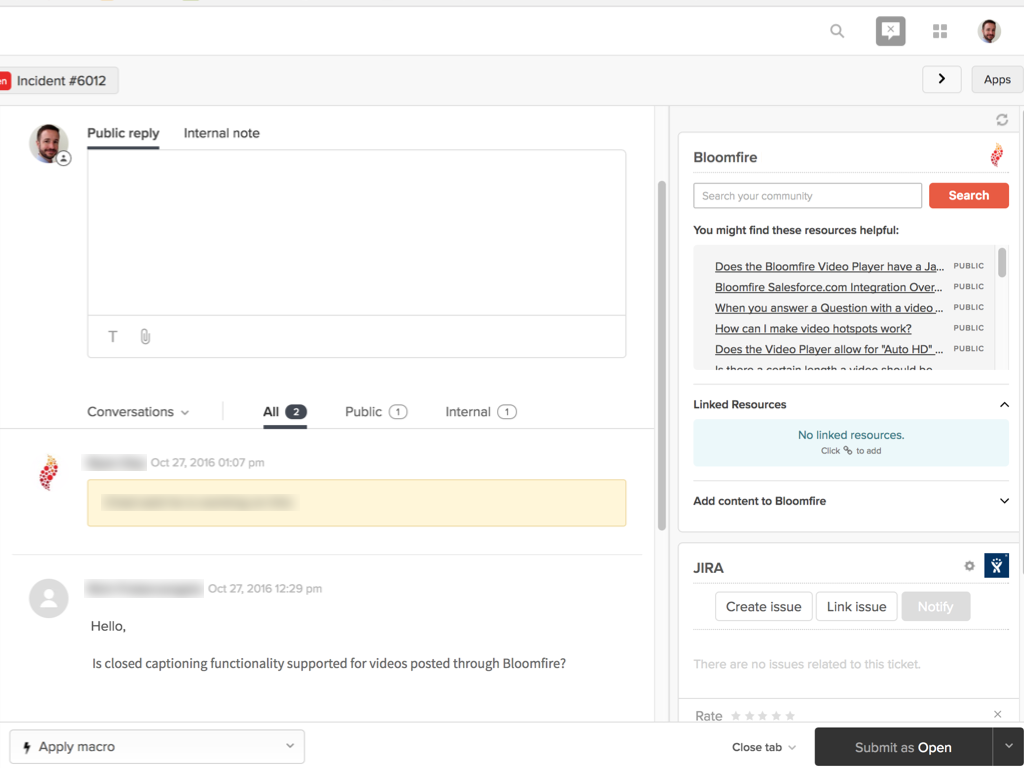
Task: Click the link icon in Linked Resources hint
Action: pos(848,451)
